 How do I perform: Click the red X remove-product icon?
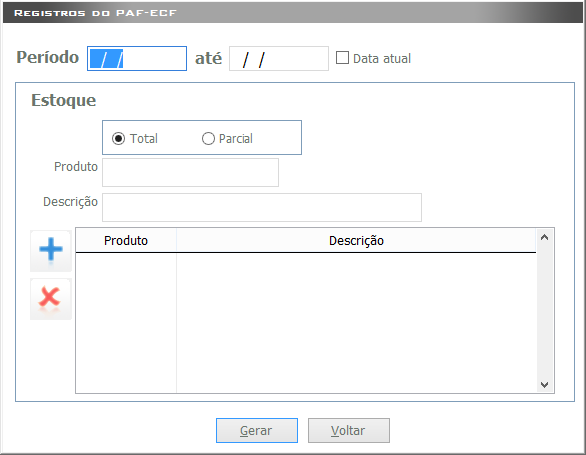coord(51,299)
